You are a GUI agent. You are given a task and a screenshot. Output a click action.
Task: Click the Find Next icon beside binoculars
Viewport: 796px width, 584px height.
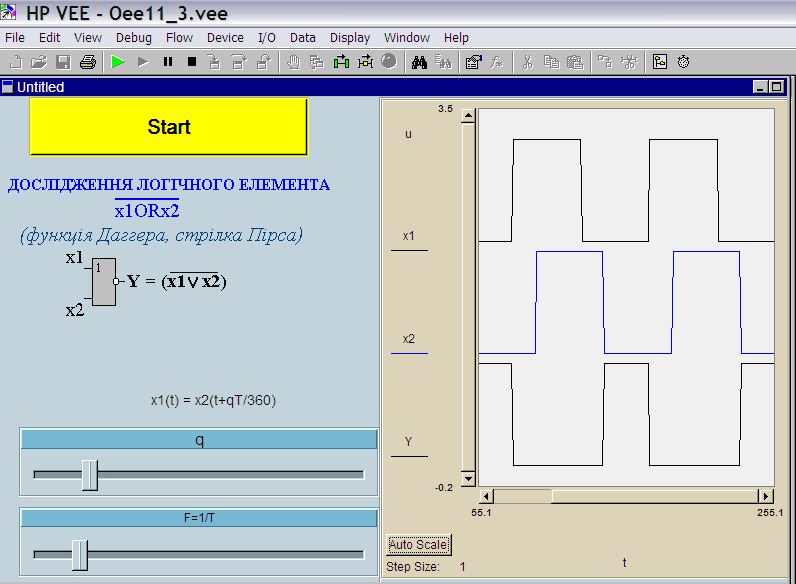(x=443, y=62)
